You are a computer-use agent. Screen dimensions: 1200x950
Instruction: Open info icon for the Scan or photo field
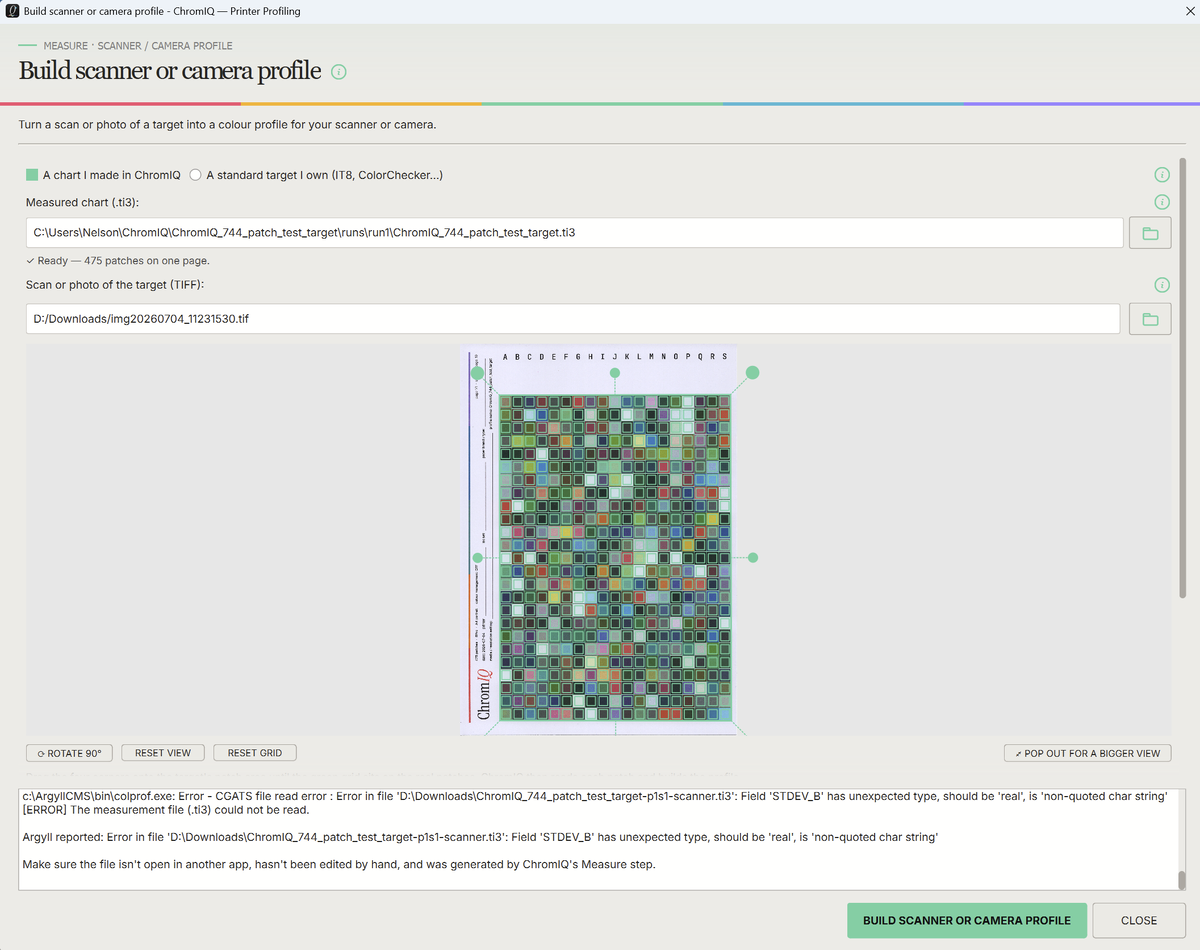[x=1162, y=285]
